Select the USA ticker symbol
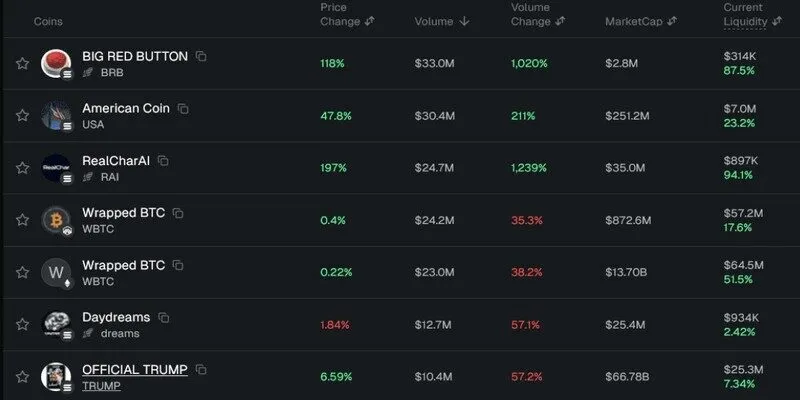Screen dimensions: 800x400 93,124
